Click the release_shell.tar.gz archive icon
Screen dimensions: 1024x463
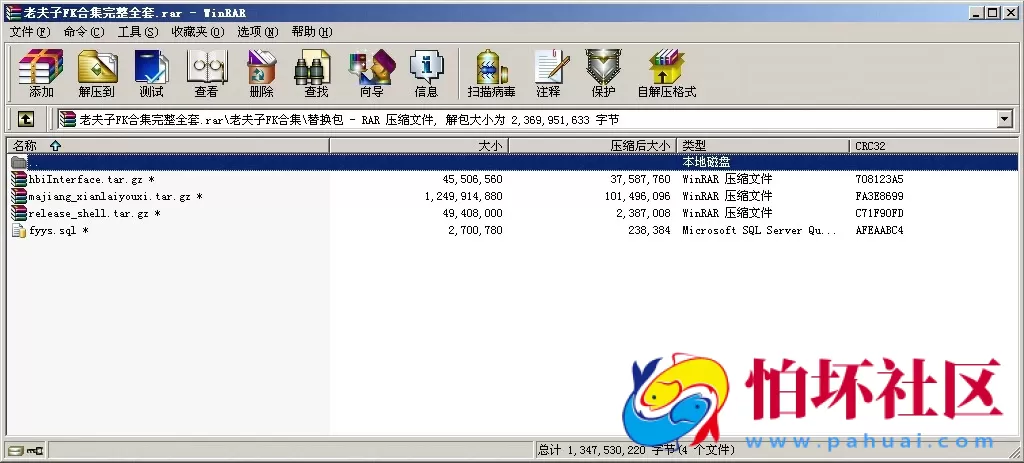(x=19, y=213)
